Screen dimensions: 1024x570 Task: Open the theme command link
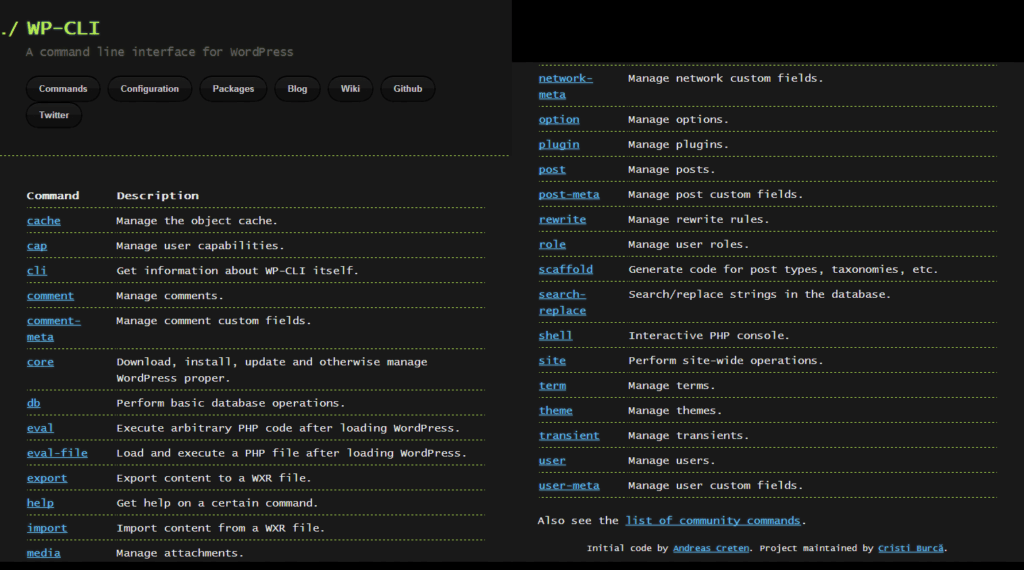coord(555,411)
